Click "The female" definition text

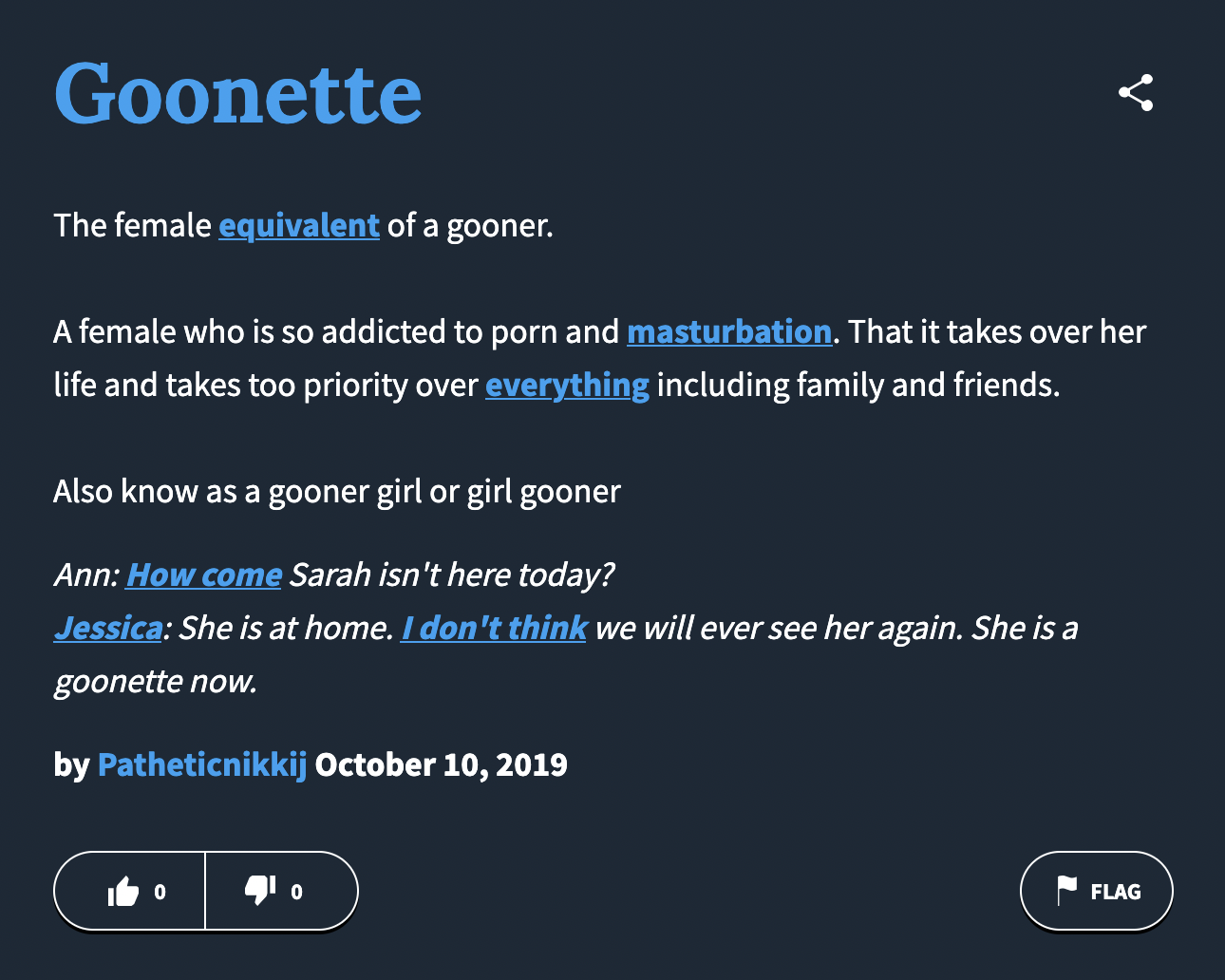coord(133,226)
